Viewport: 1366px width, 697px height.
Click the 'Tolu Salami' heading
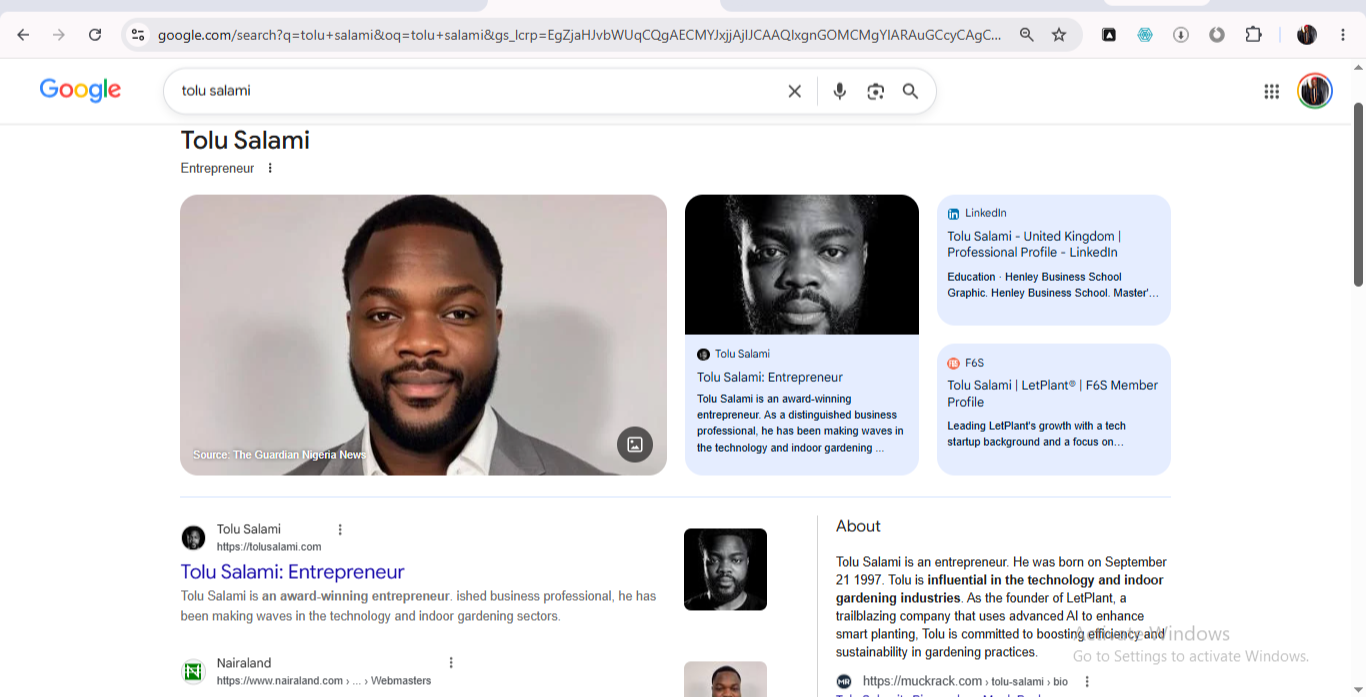pyautogui.click(x=245, y=140)
